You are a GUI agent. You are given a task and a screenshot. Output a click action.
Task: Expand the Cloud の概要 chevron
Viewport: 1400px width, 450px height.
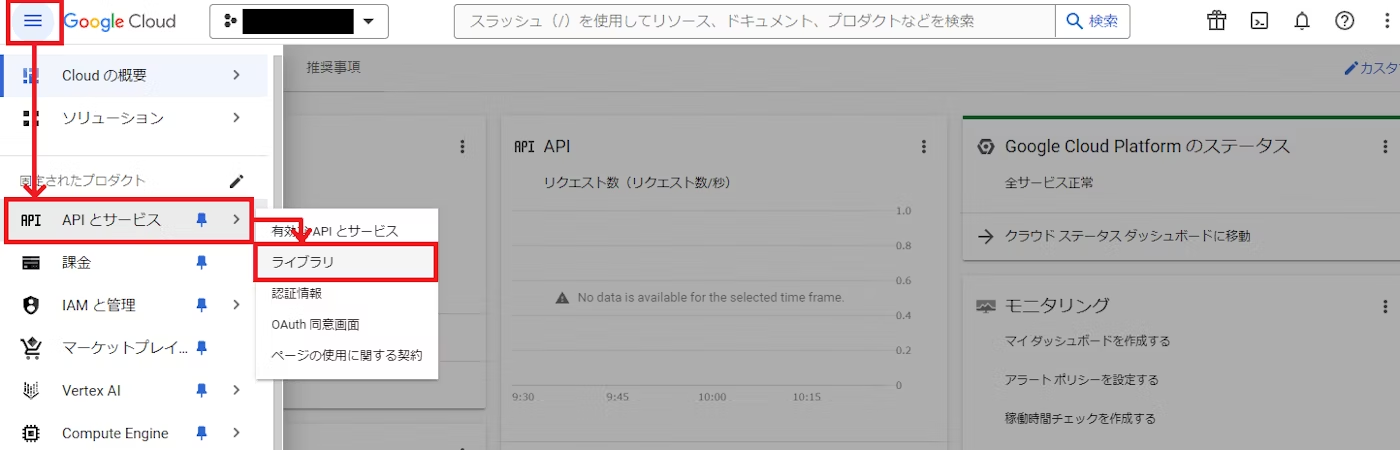pyautogui.click(x=236, y=75)
